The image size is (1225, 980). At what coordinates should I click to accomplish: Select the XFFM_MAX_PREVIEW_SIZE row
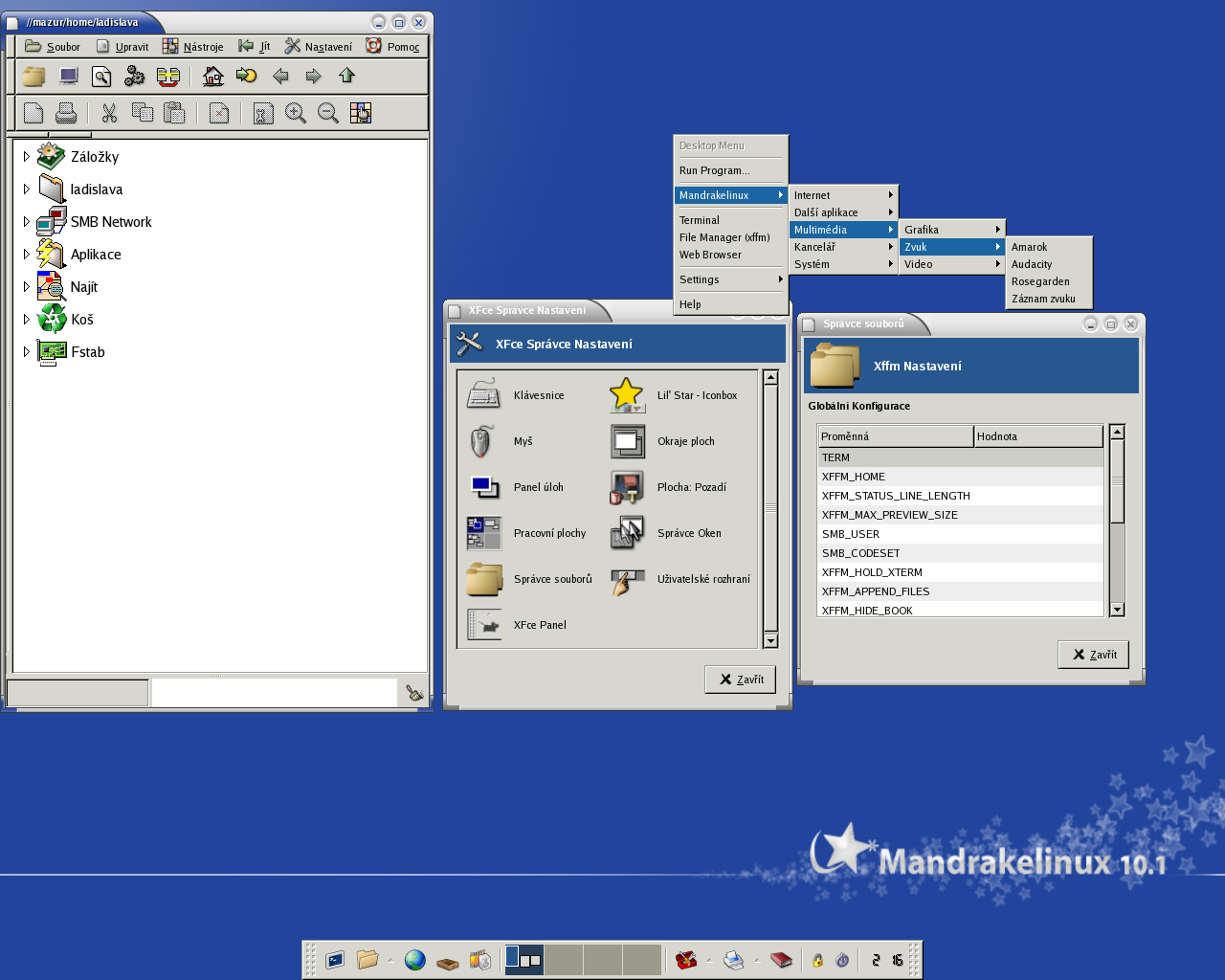961,515
